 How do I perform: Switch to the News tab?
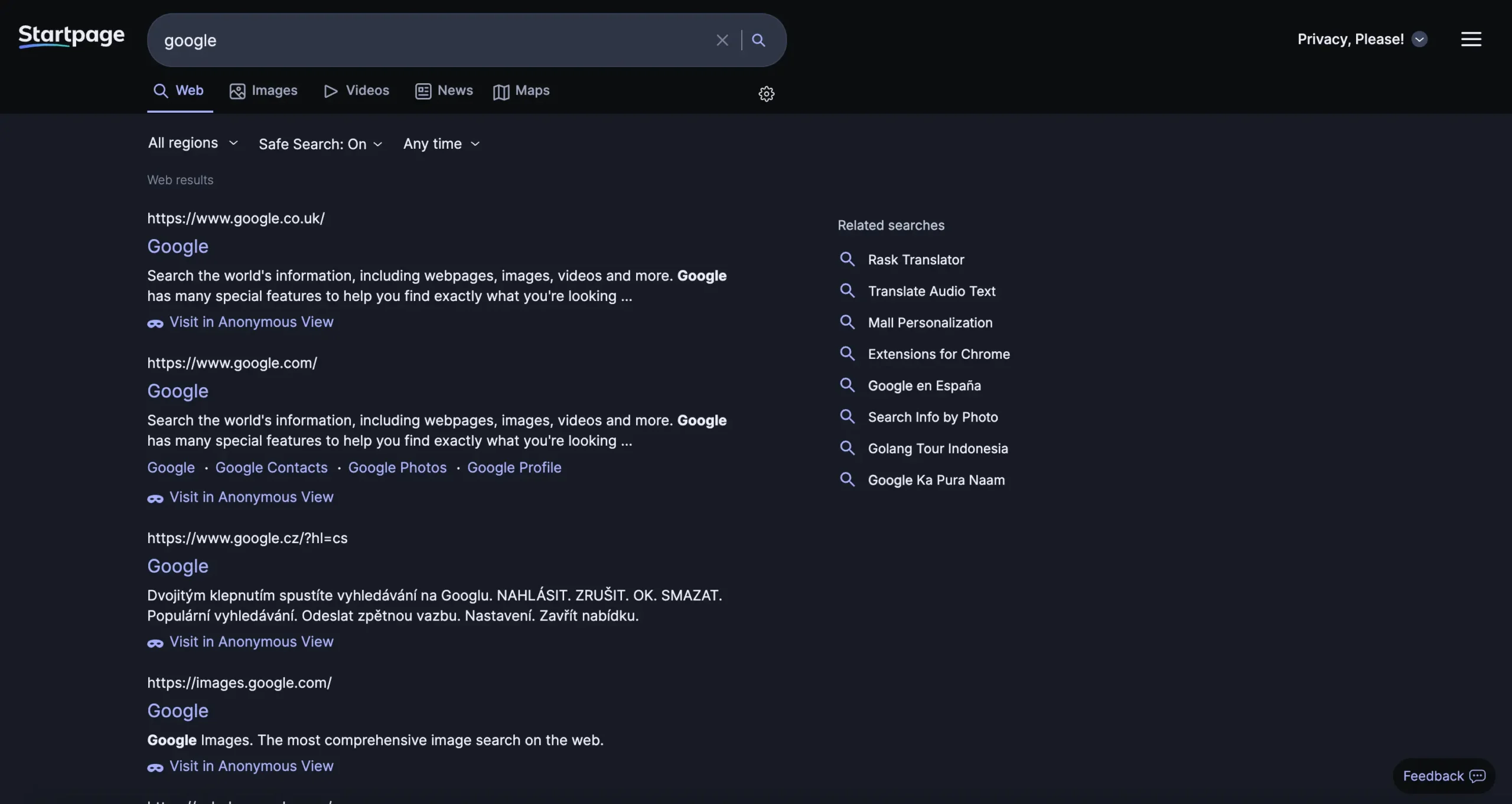(x=444, y=91)
